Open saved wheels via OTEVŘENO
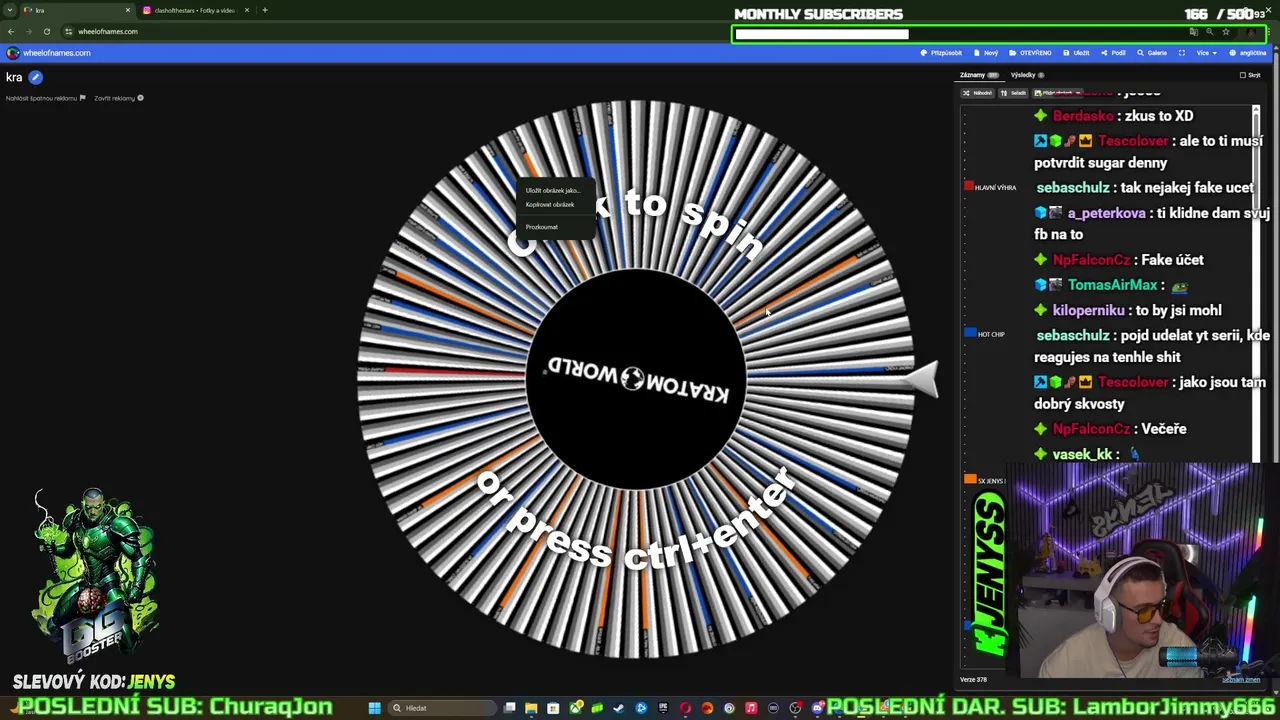Viewport: 1280px width, 720px height. tap(1030, 53)
